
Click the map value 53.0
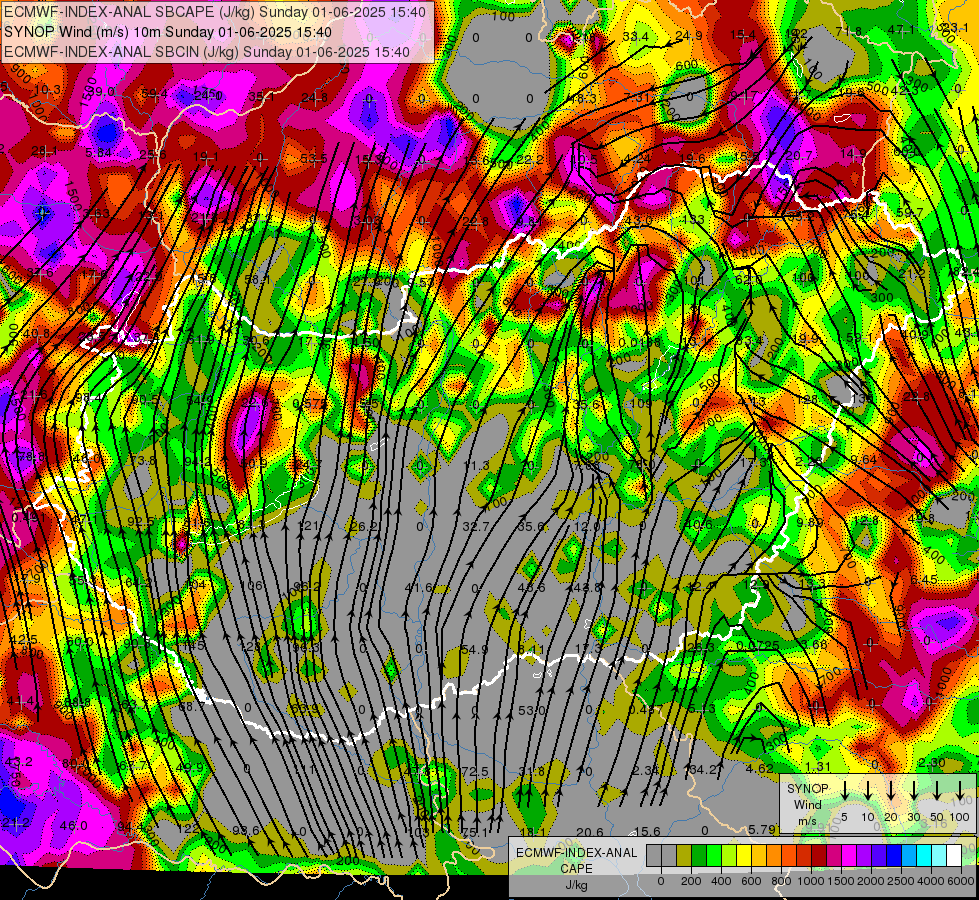click(x=532, y=711)
